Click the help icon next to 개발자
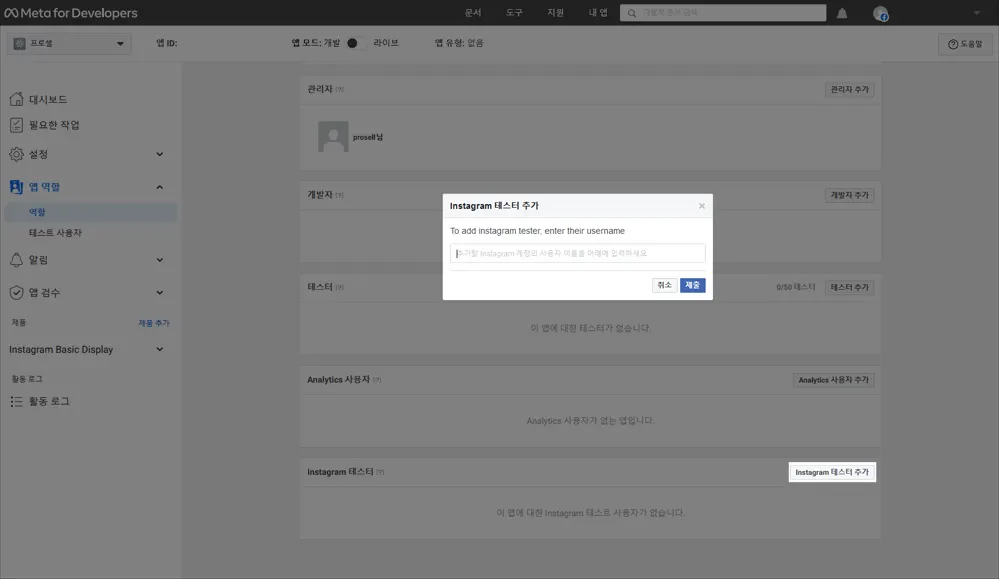999x579 pixels. [340, 195]
